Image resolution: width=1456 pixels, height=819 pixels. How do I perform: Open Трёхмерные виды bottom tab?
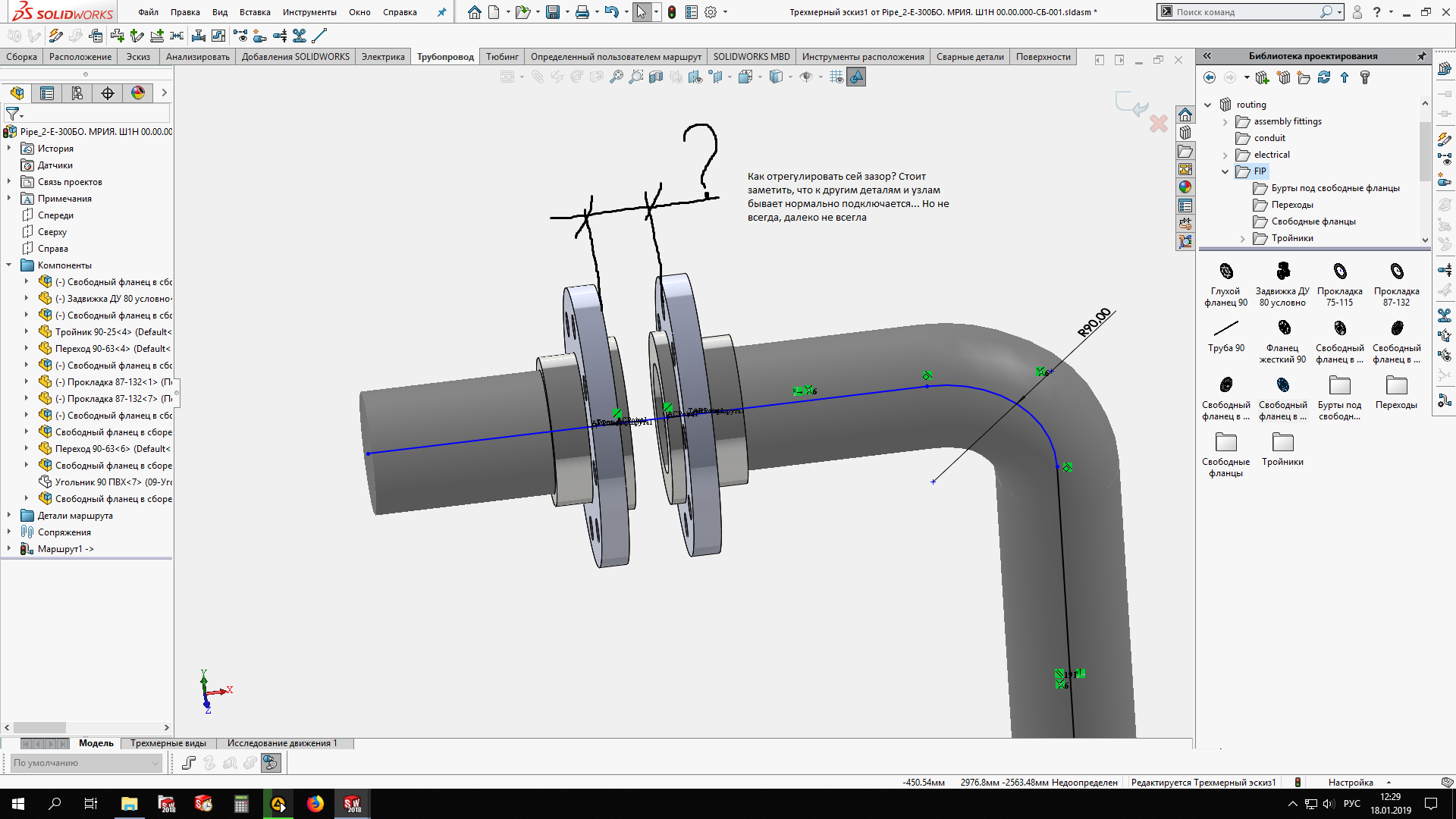pos(168,743)
